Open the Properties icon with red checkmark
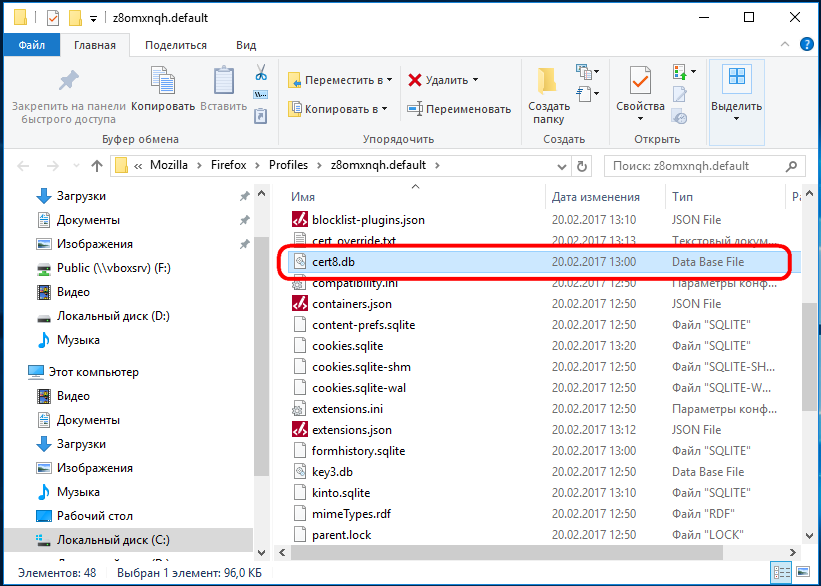 click(x=640, y=81)
